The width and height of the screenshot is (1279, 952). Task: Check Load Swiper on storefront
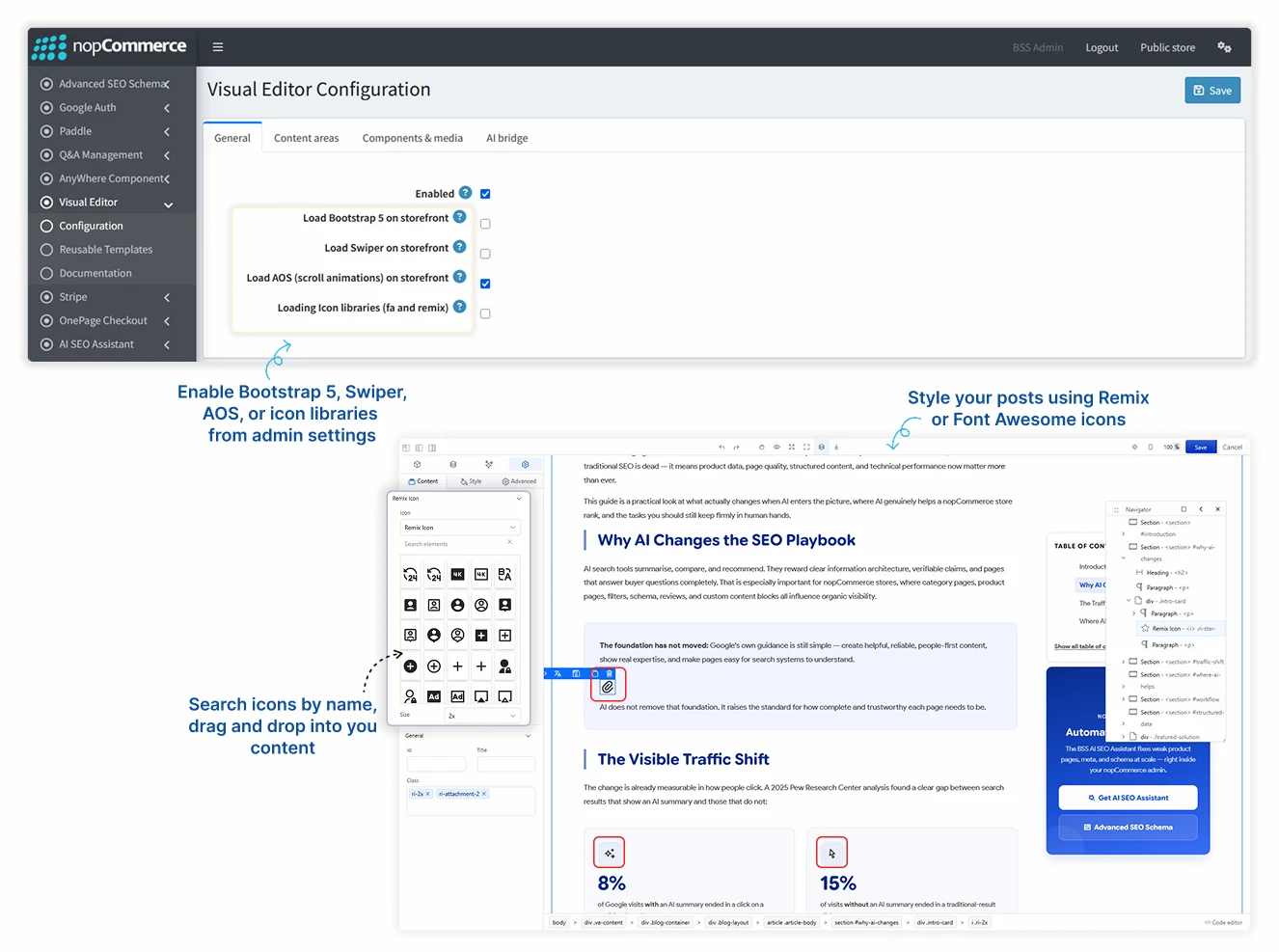click(485, 254)
